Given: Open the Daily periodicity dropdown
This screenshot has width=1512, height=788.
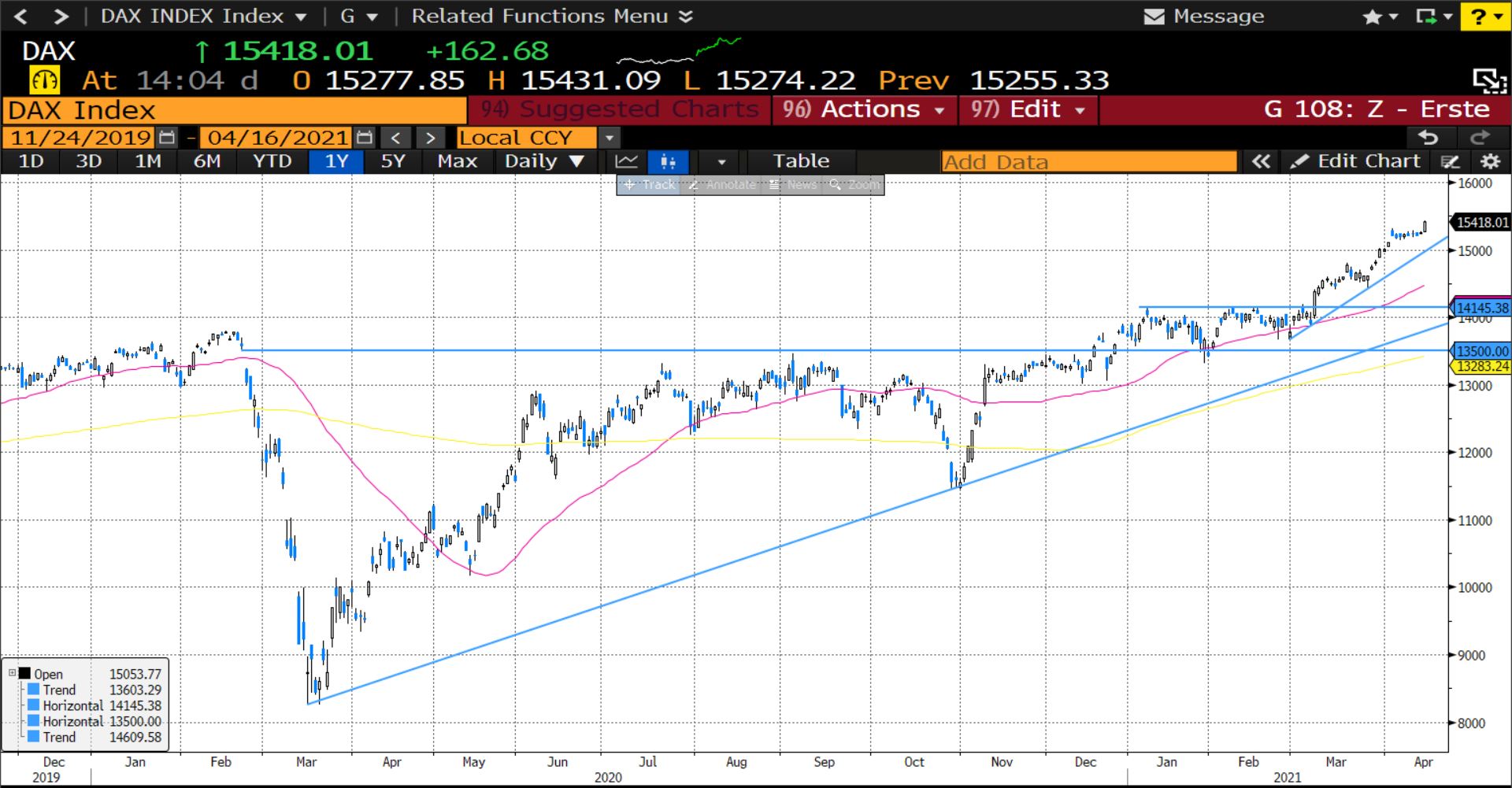Looking at the screenshot, I should click(544, 161).
